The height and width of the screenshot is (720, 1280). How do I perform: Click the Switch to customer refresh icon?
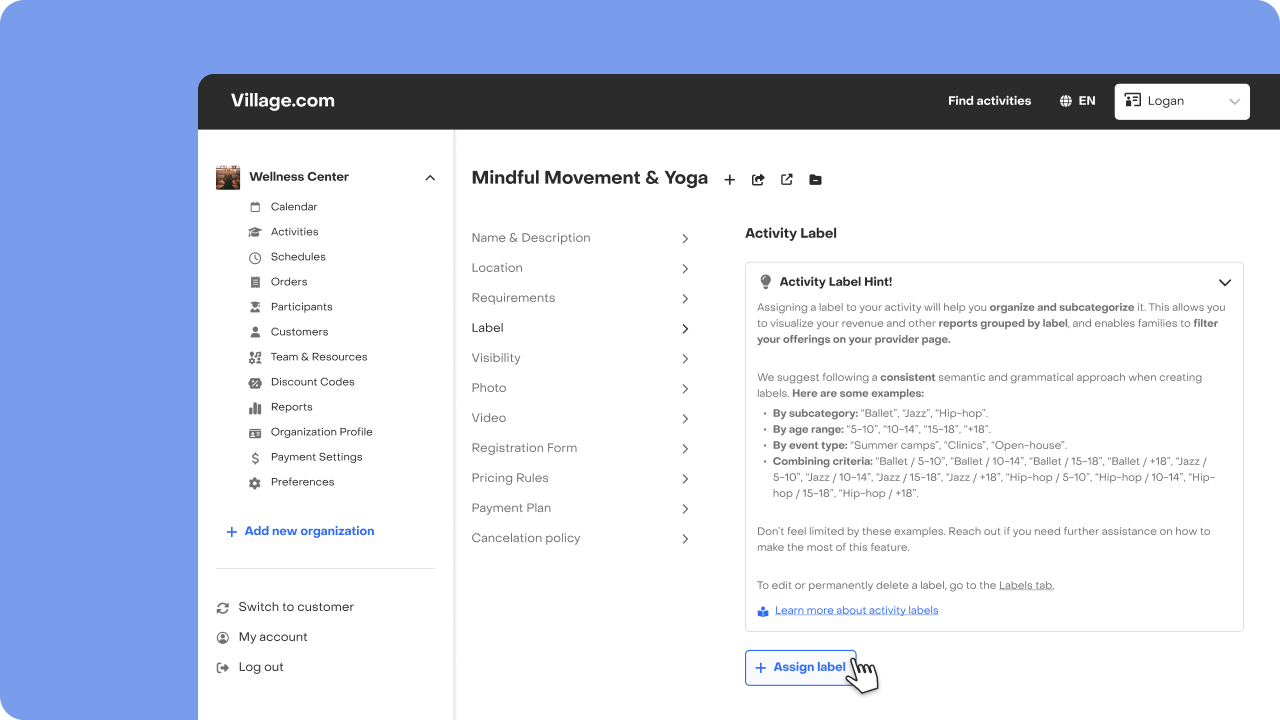click(223, 607)
